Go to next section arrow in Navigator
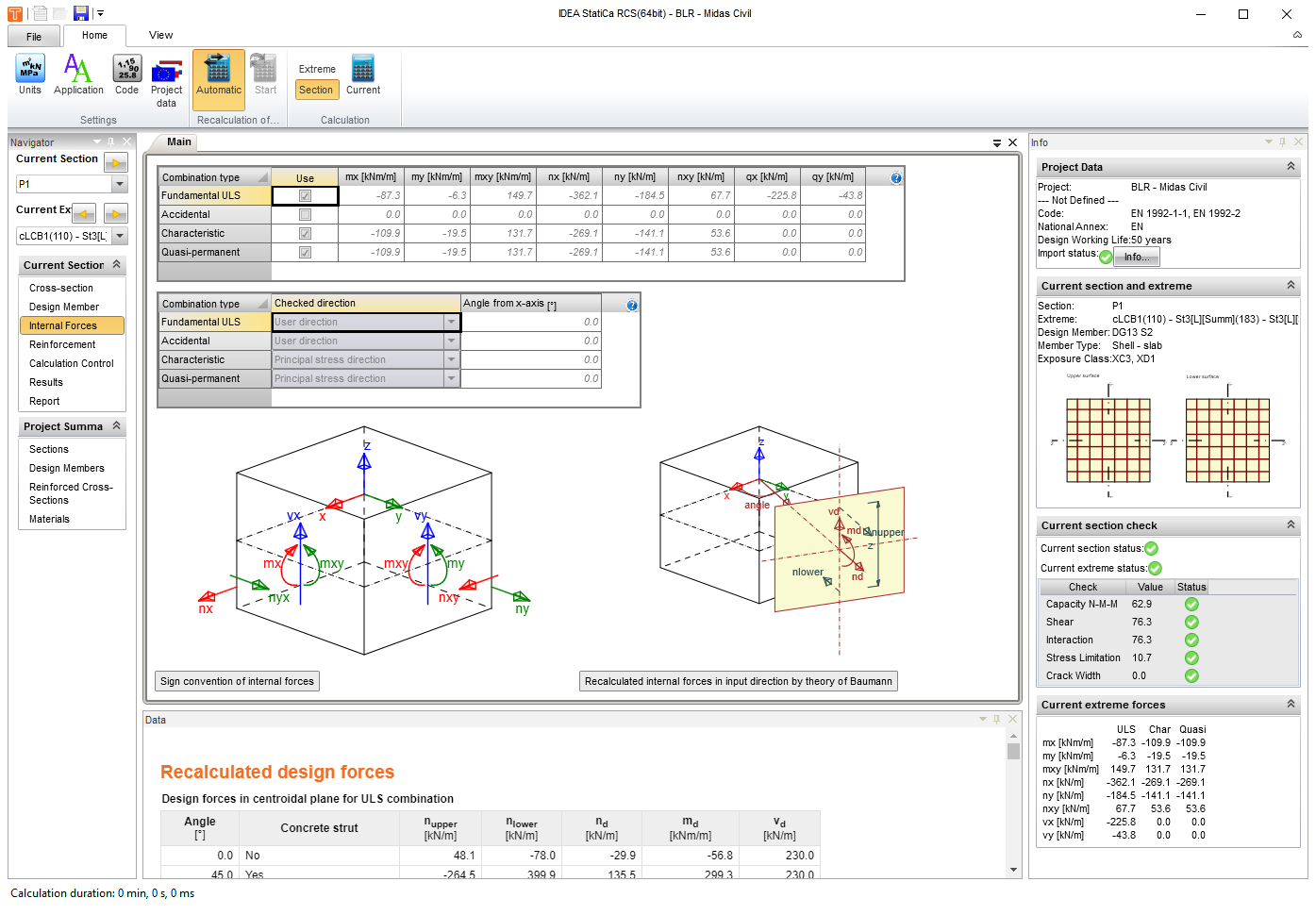The width and height of the screenshot is (1316, 915). 116,162
